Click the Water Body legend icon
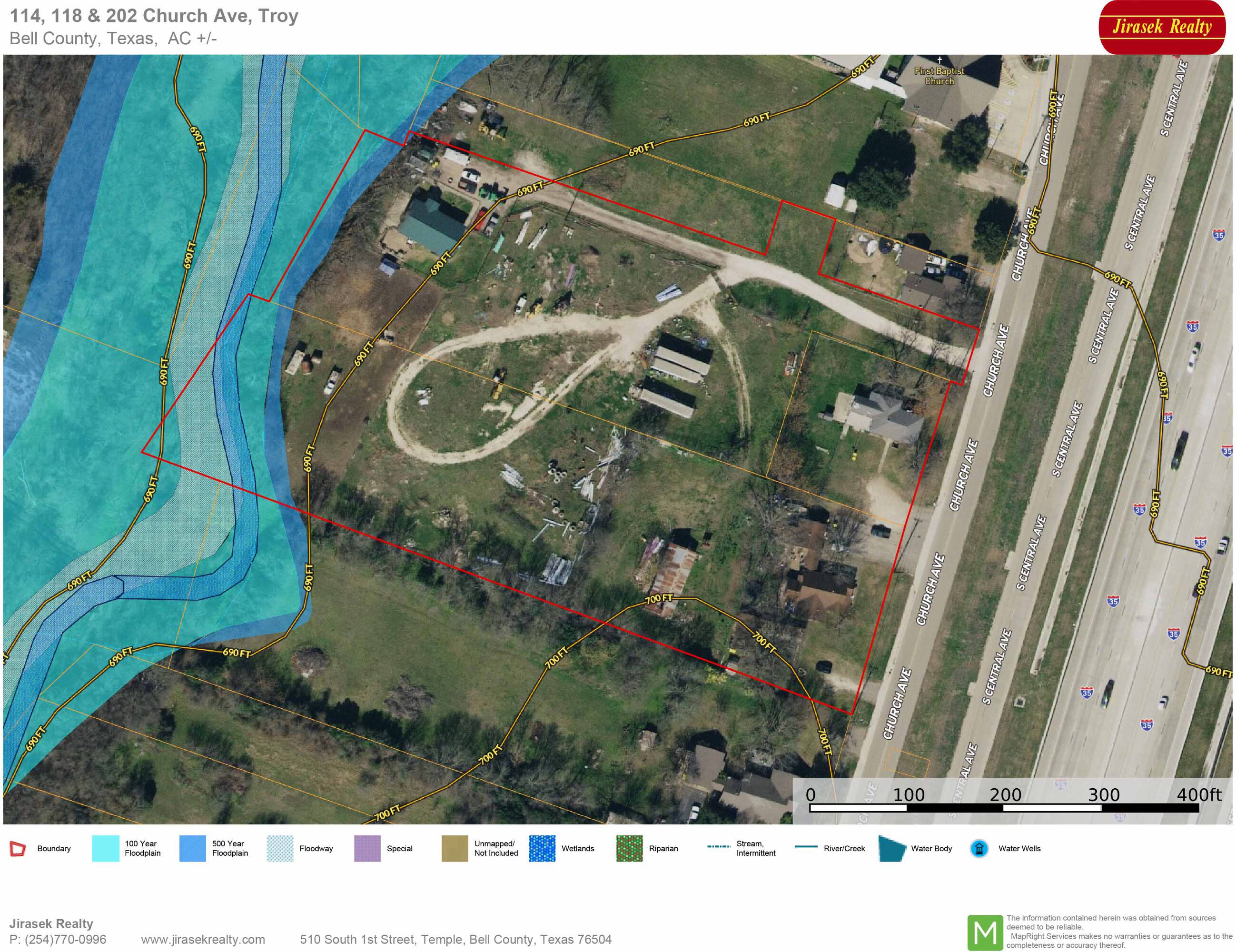The width and height of the screenshot is (1236, 952). point(892,848)
